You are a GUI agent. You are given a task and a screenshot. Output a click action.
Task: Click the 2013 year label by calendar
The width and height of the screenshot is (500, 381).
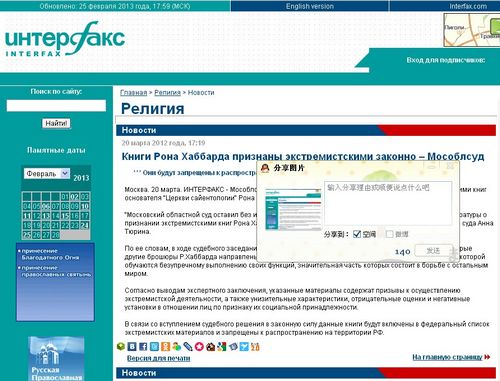pyautogui.click(x=81, y=178)
